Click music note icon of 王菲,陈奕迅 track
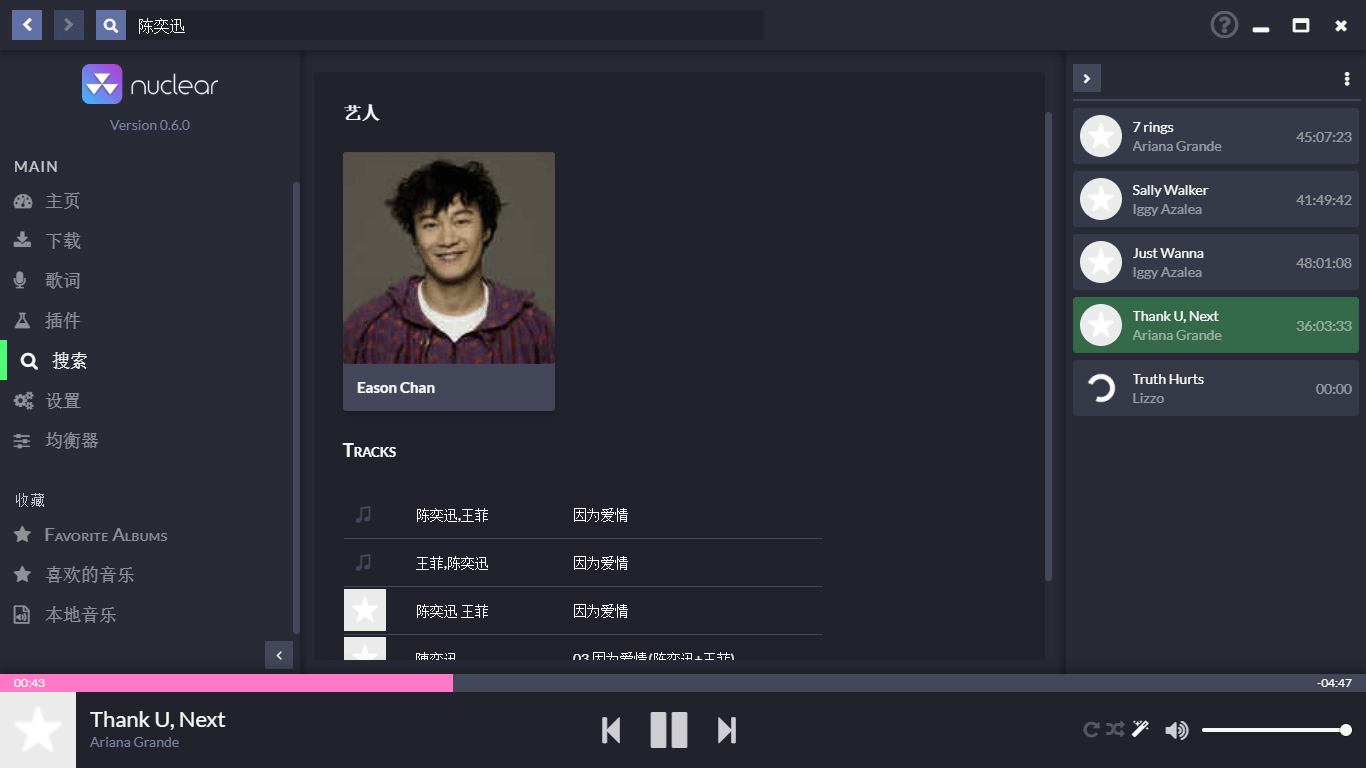 click(364, 562)
